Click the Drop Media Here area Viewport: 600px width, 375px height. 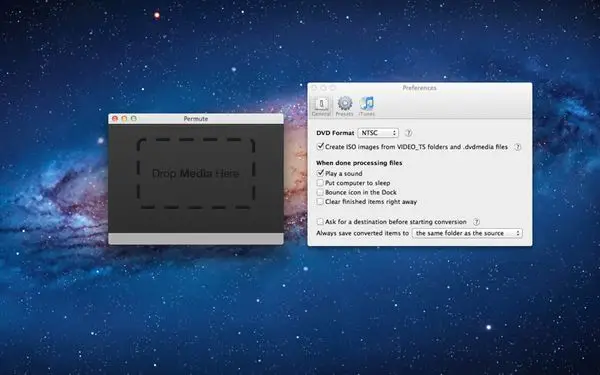(196, 173)
